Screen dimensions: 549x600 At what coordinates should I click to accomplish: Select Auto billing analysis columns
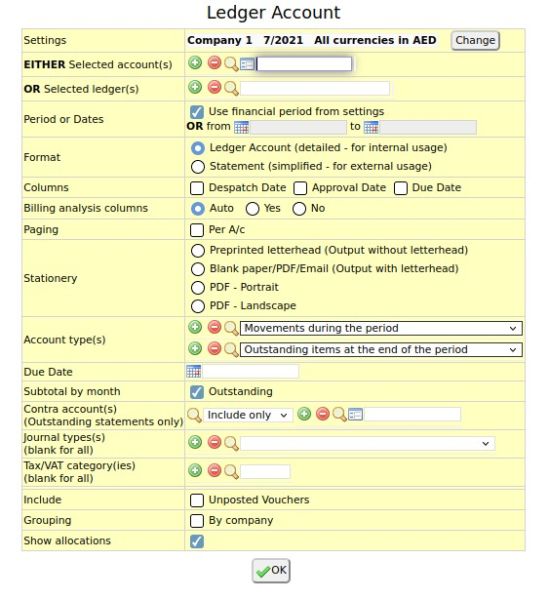click(x=198, y=209)
